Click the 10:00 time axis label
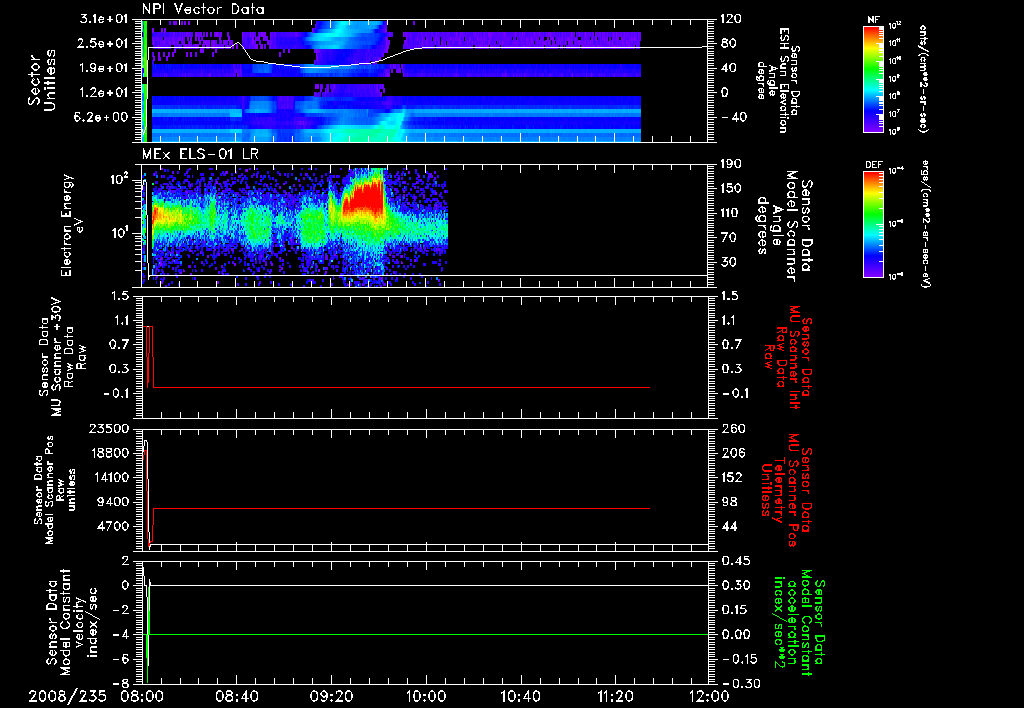 pos(426,696)
